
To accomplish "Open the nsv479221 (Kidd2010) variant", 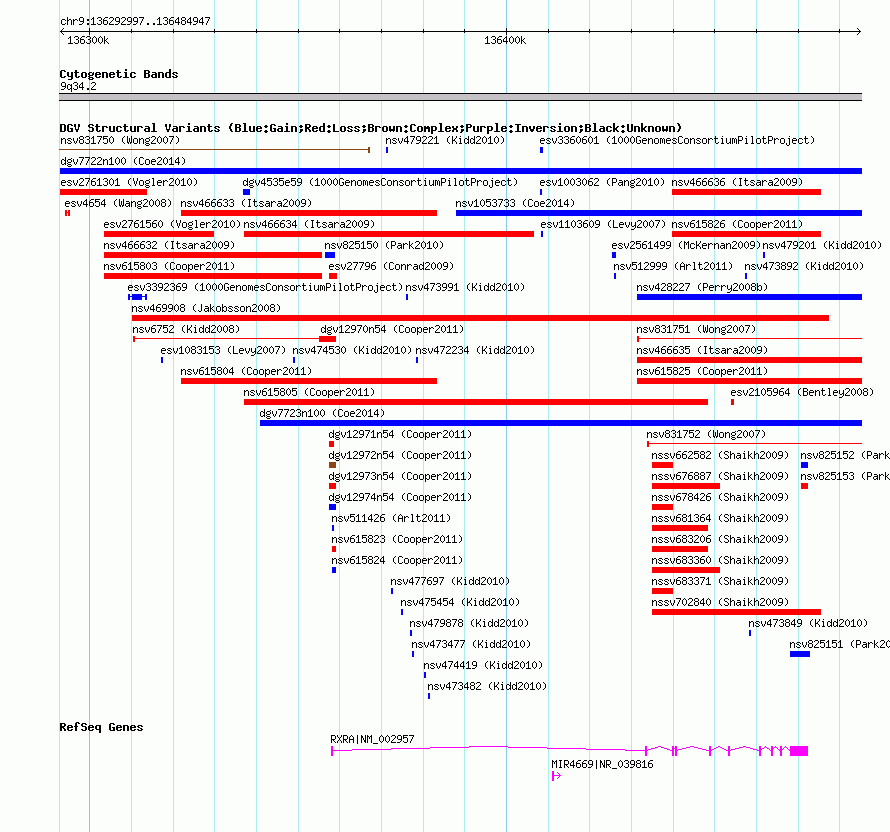I will tap(445, 140).
